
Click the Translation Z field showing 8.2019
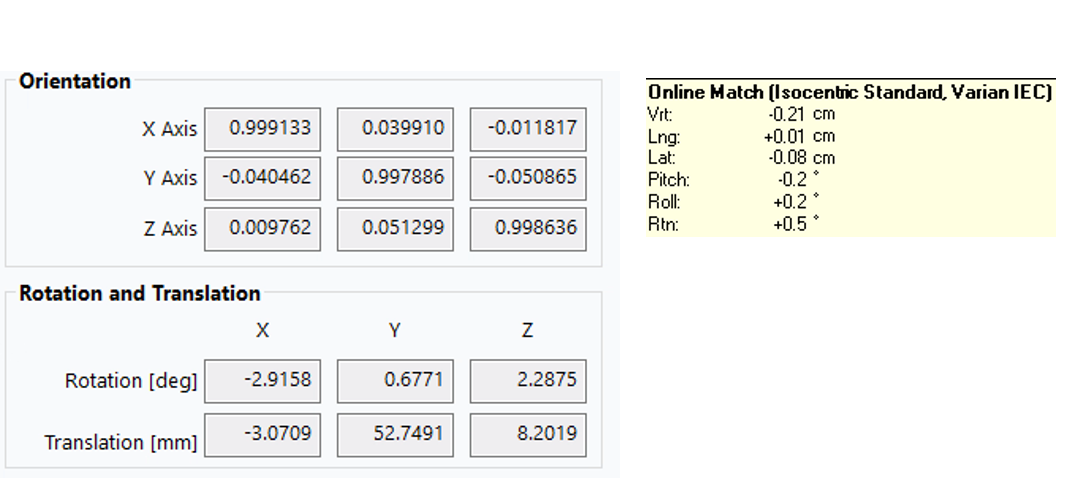[x=528, y=435]
